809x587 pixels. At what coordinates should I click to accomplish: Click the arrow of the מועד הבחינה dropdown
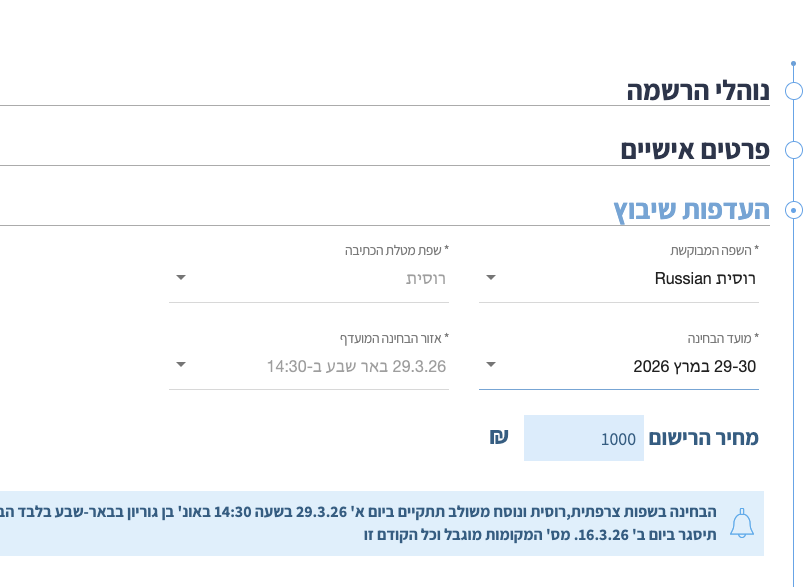point(491,366)
